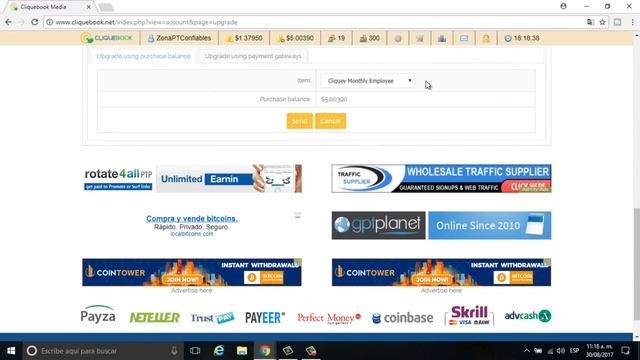Click the ad options icon beside the bitcoin ad
This screenshot has width=640, height=360.
(x=298, y=215)
